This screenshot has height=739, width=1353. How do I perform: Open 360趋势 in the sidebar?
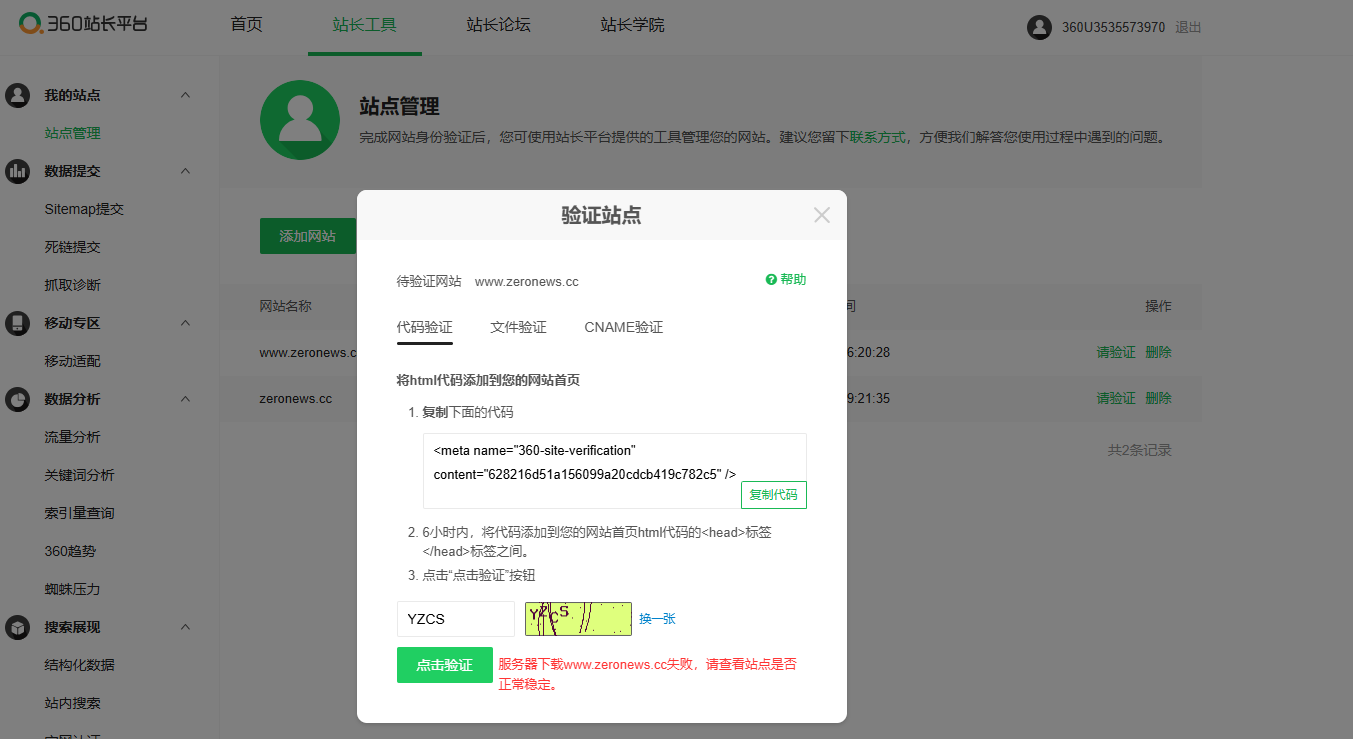click(x=70, y=551)
